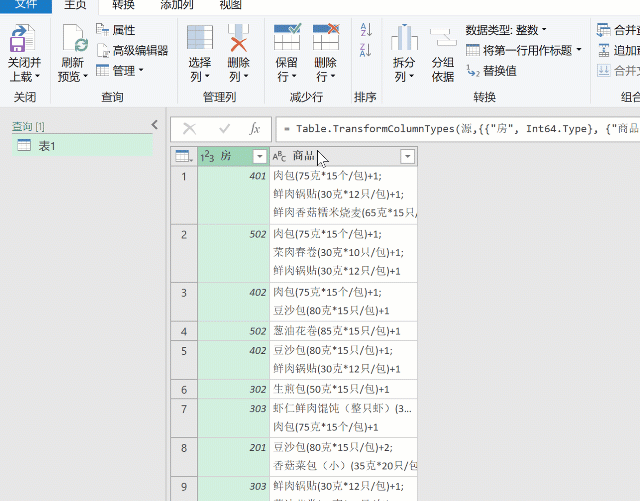The width and height of the screenshot is (640, 501).
Task: Click the append queries (追加) icon
Action: click(x=604, y=50)
